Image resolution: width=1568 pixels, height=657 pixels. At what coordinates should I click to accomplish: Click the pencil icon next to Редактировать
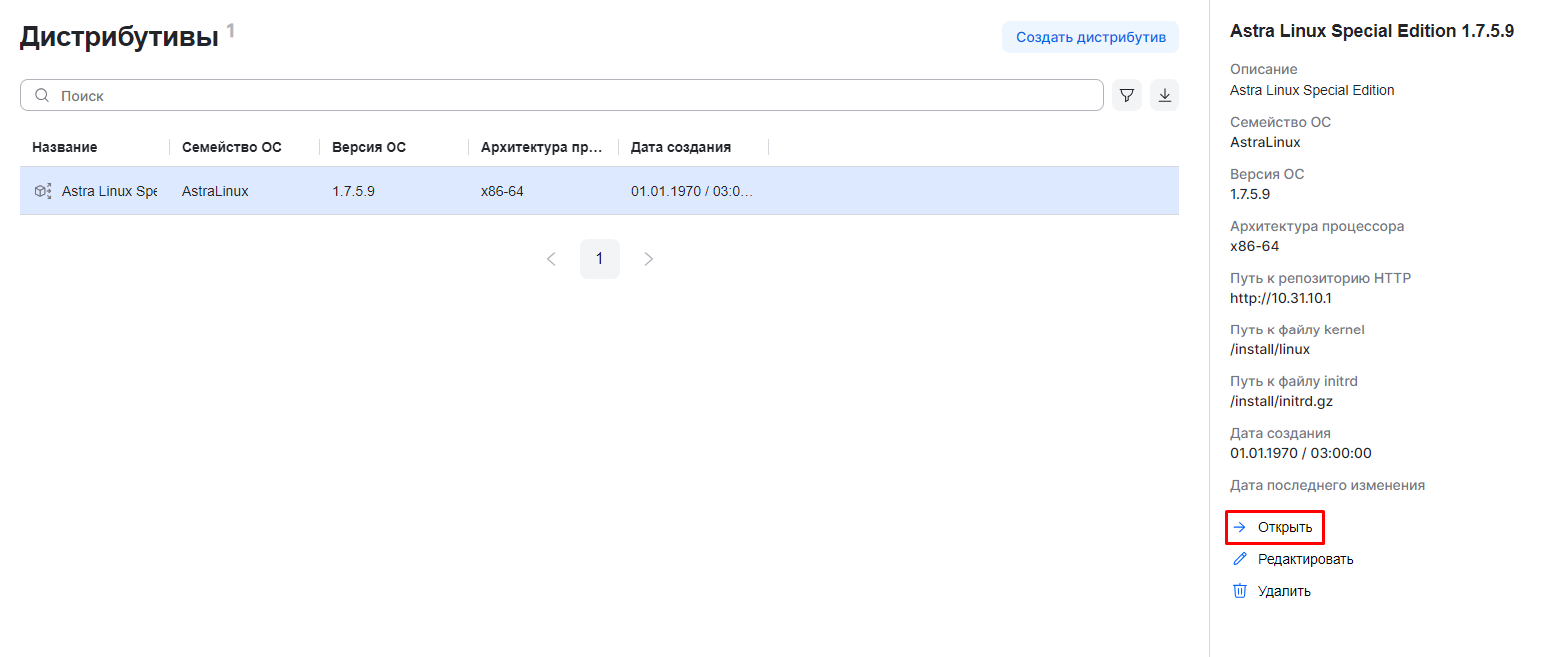[x=1240, y=559]
